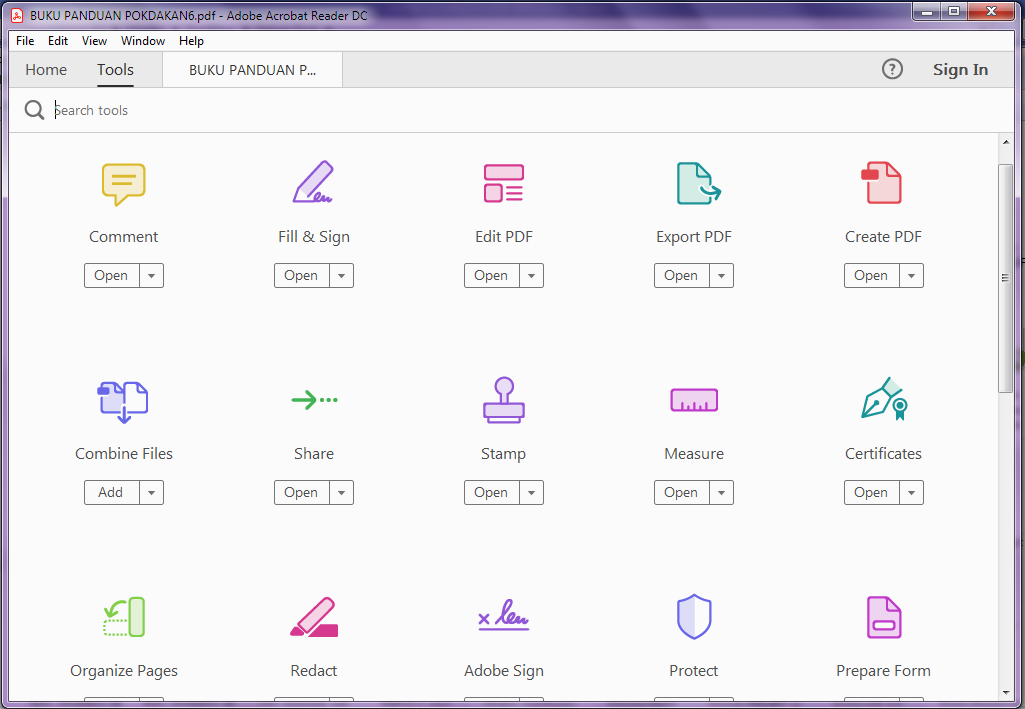Select the Comment tool icon
The height and width of the screenshot is (709, 1025).
[x=123, y=183]
